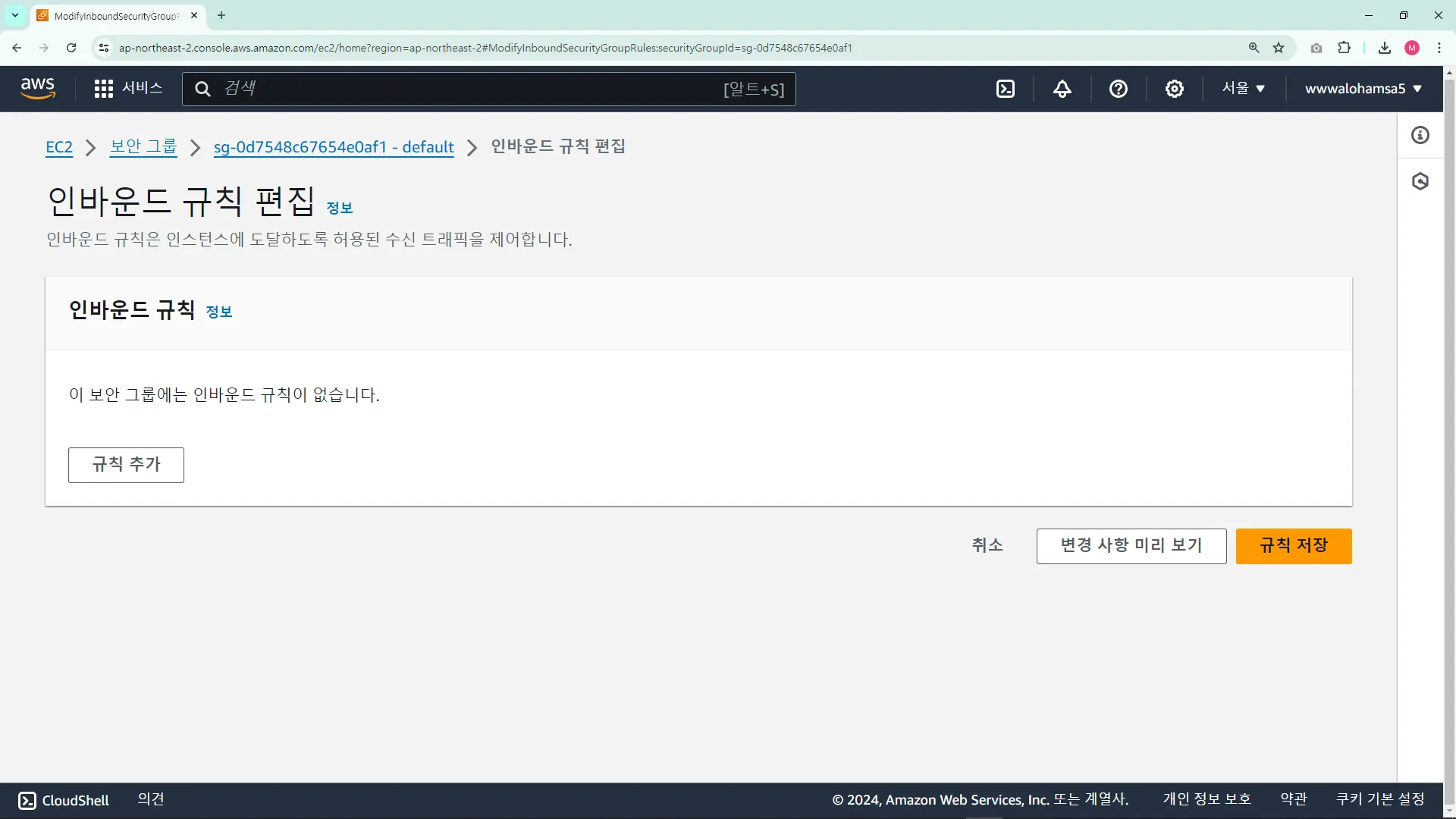Open the sg-0d7548c67654e0af1 - default breadcrumb link
Screen dimensions: 1456x819
[334, 146]
